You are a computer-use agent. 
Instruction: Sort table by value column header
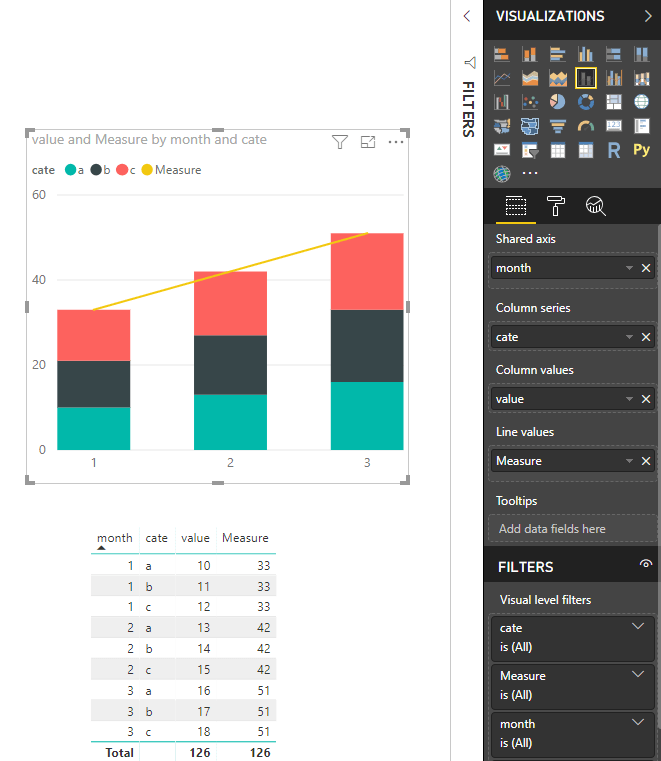196,538
